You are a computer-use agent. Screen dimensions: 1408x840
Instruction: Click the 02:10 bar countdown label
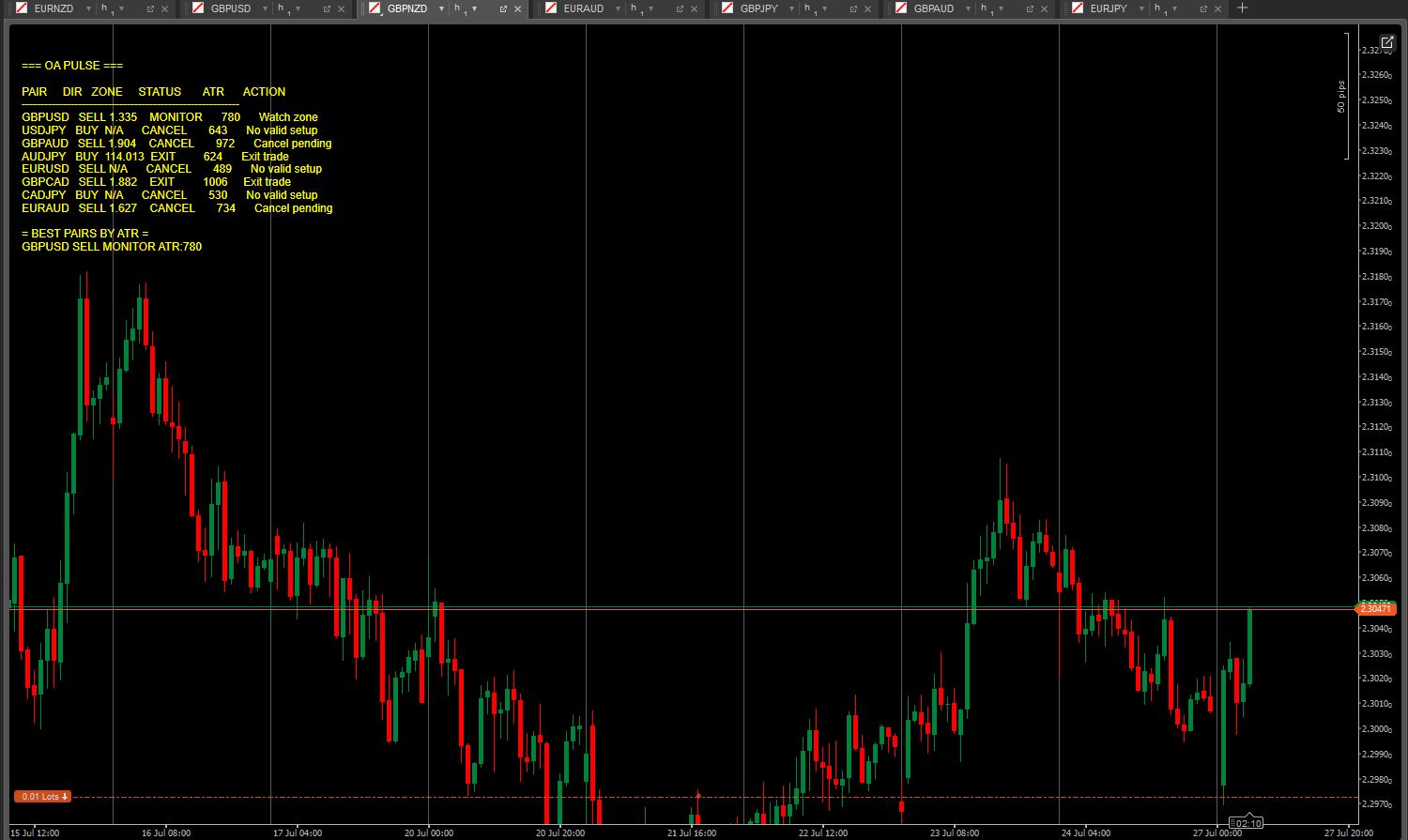pyautogui.click(x=1247, y=823)
